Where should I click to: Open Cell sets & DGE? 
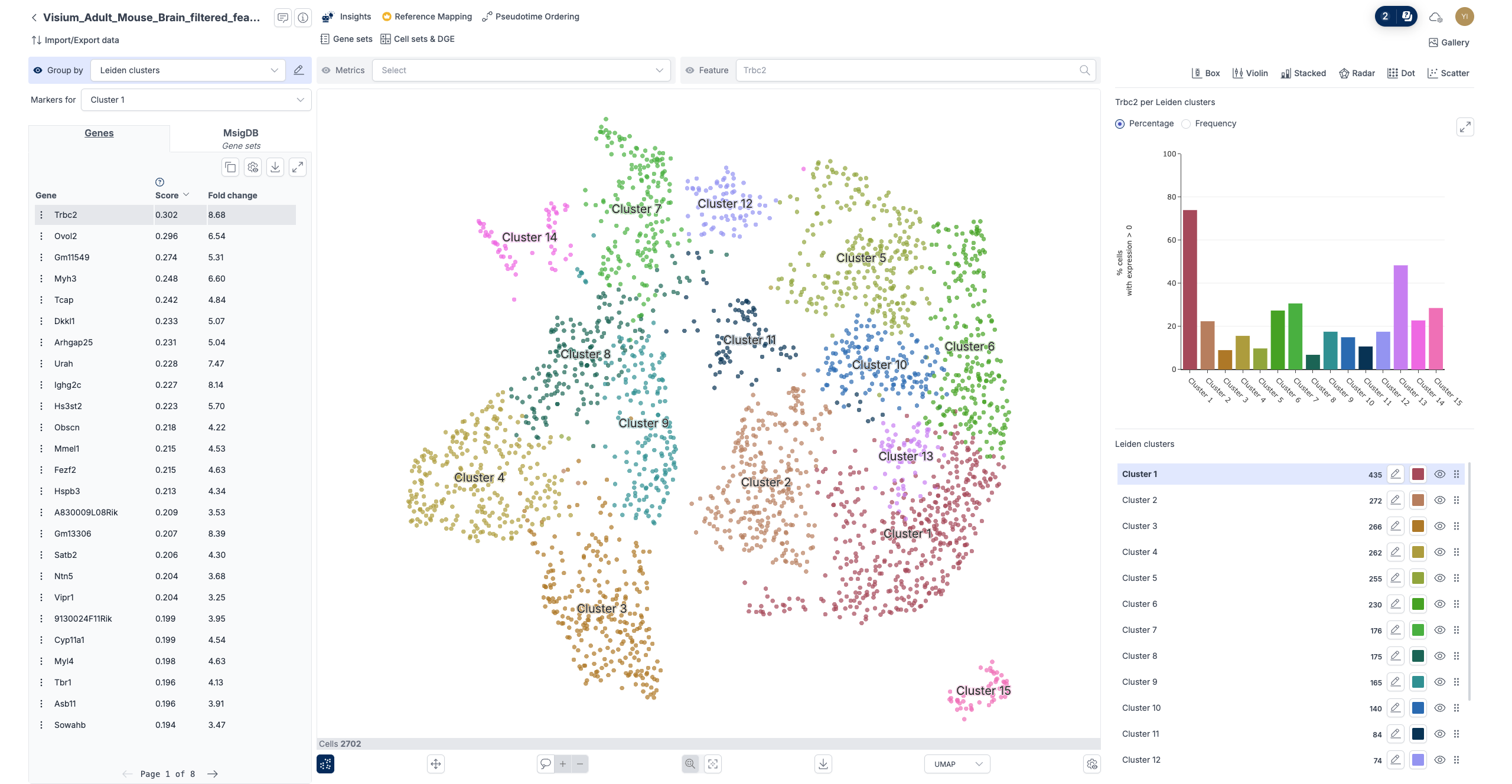click(x=418, y=39)
